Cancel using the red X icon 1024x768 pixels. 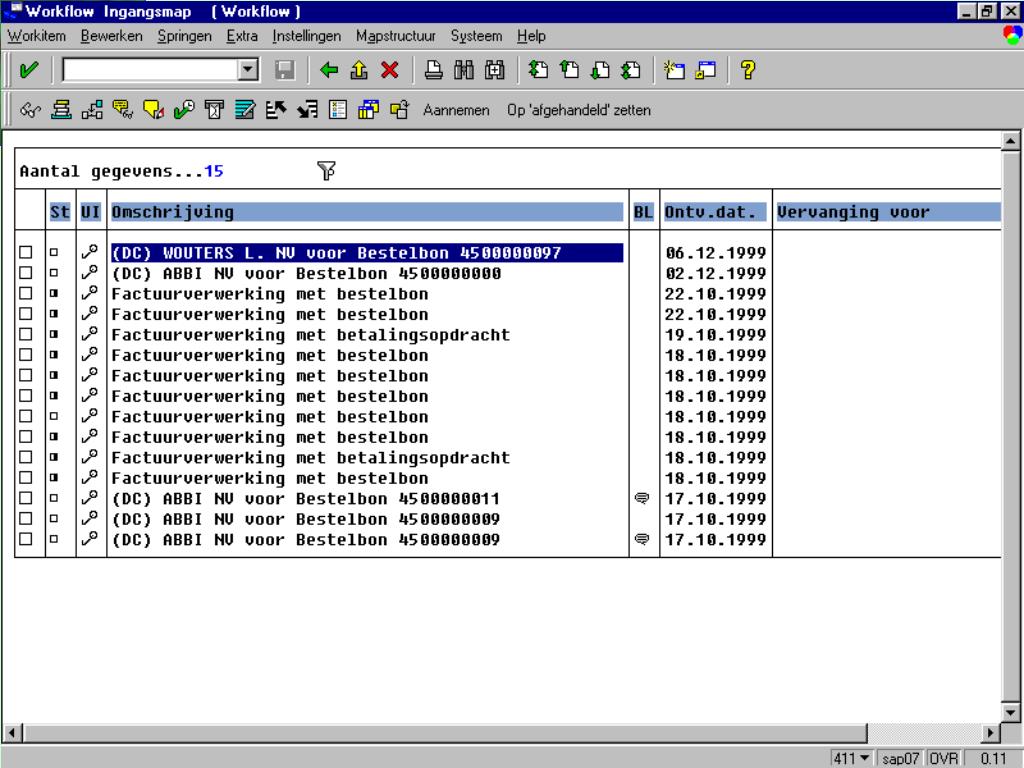coord(390,70)
